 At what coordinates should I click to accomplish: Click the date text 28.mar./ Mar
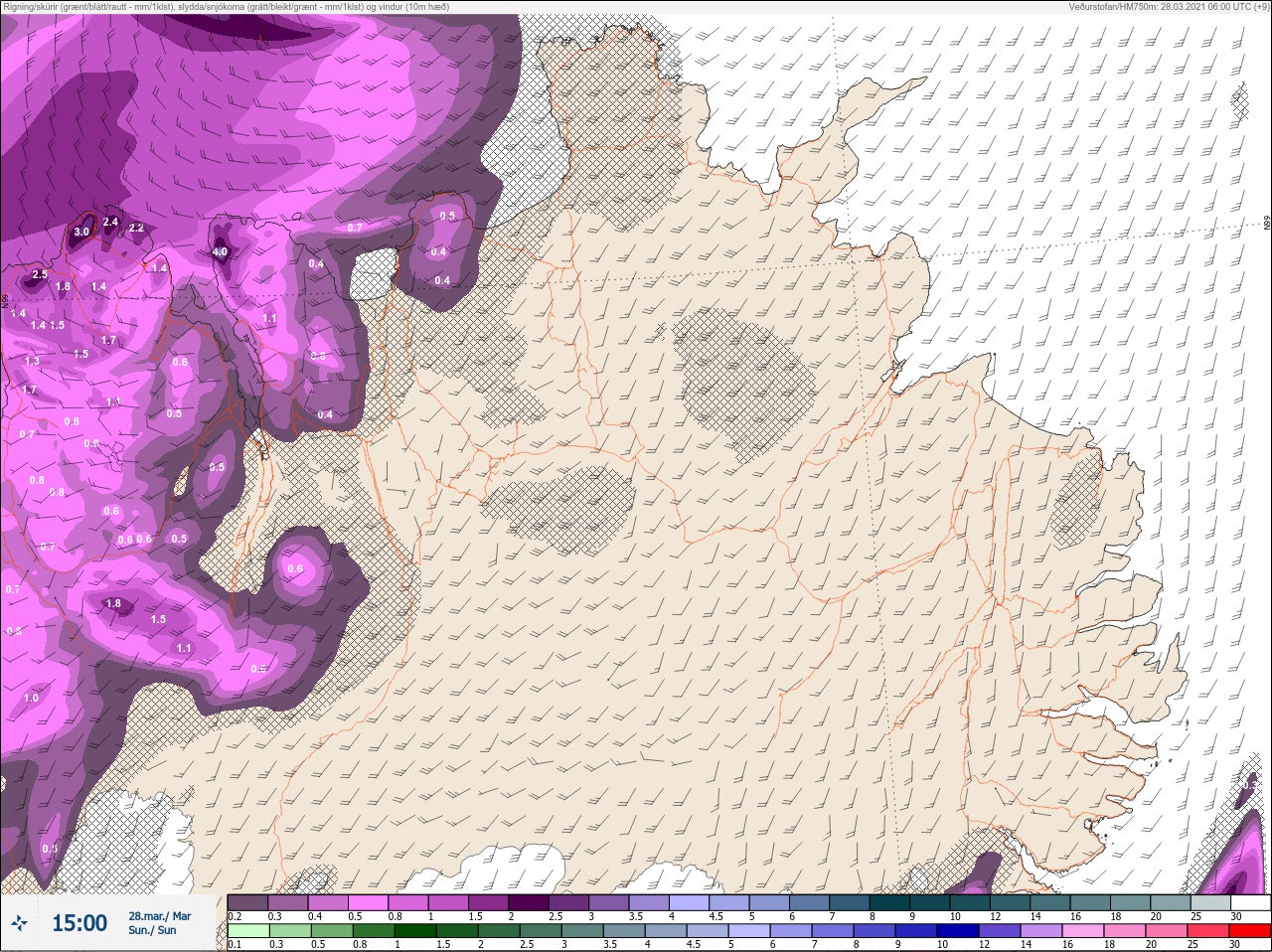[x=159, y=916]
